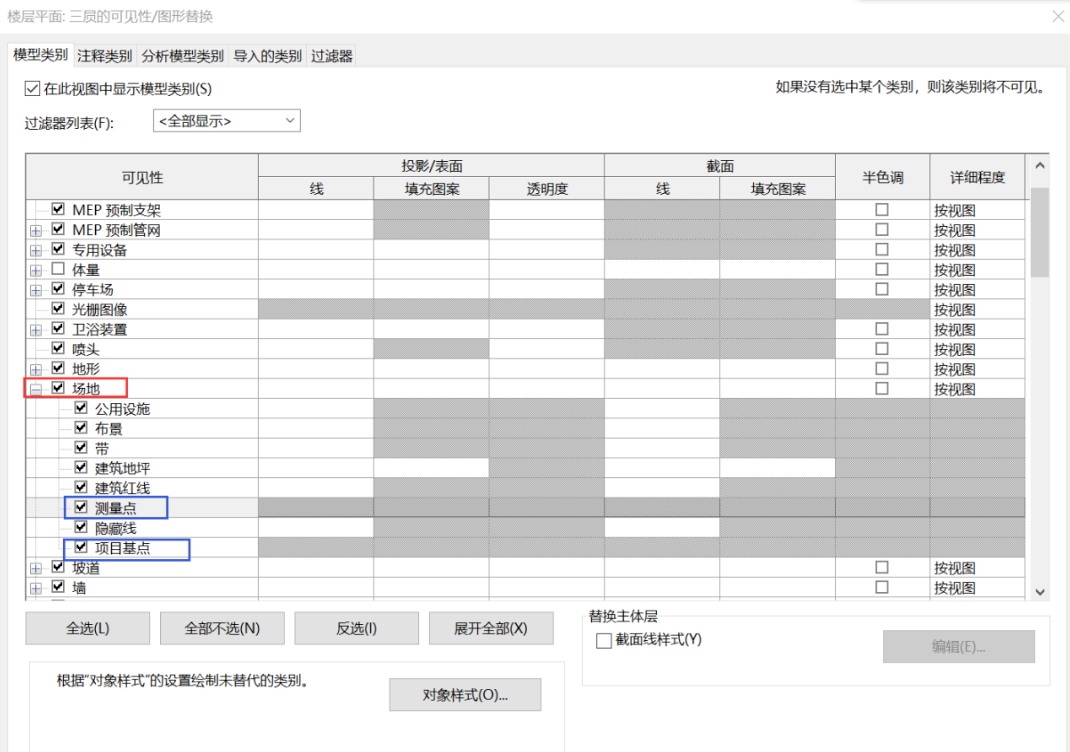
Task: Enable 半色调 for MEP 预制支架
Action: coord(882,209)
